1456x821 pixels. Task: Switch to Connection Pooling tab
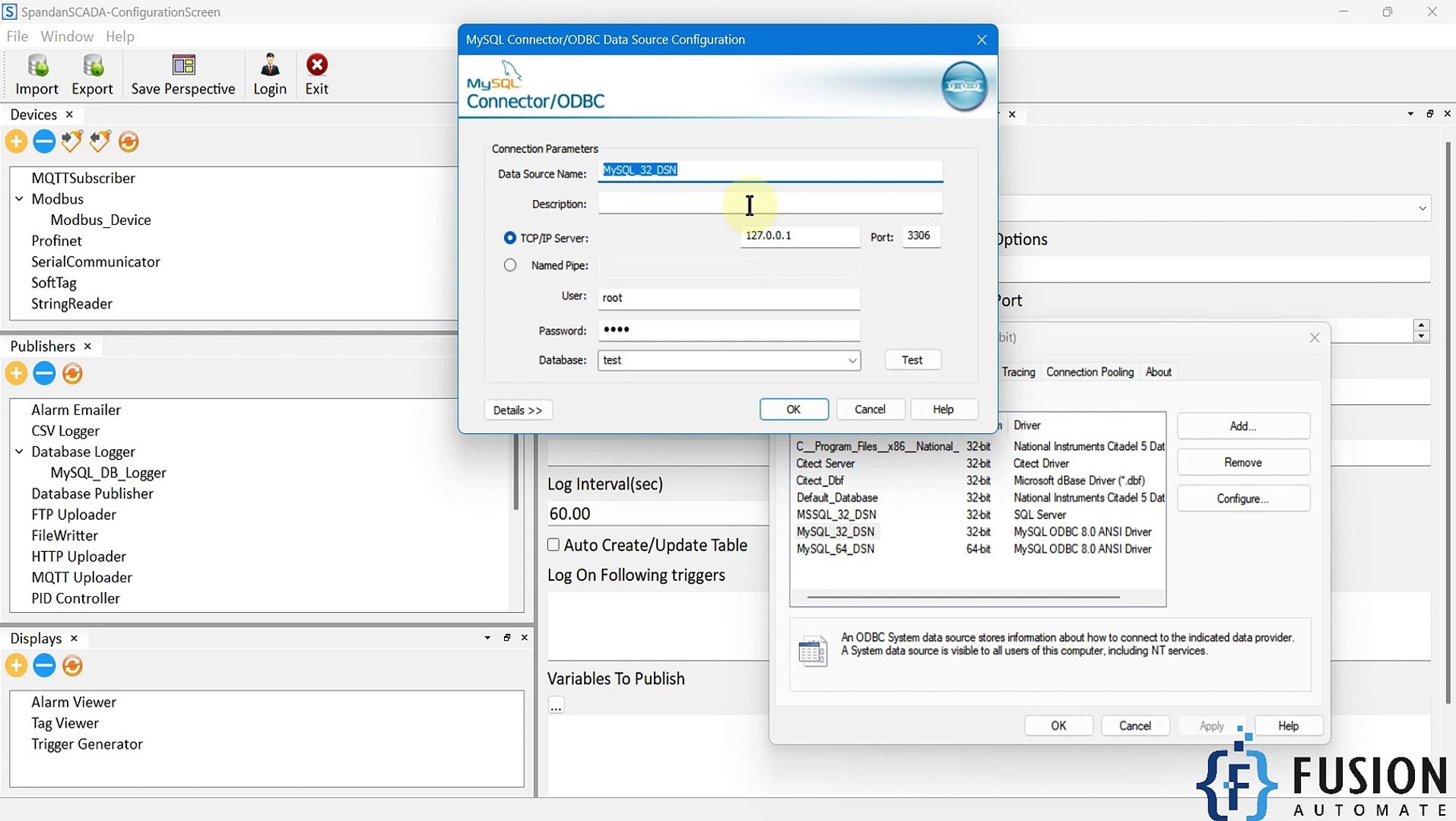[1090, 372]
